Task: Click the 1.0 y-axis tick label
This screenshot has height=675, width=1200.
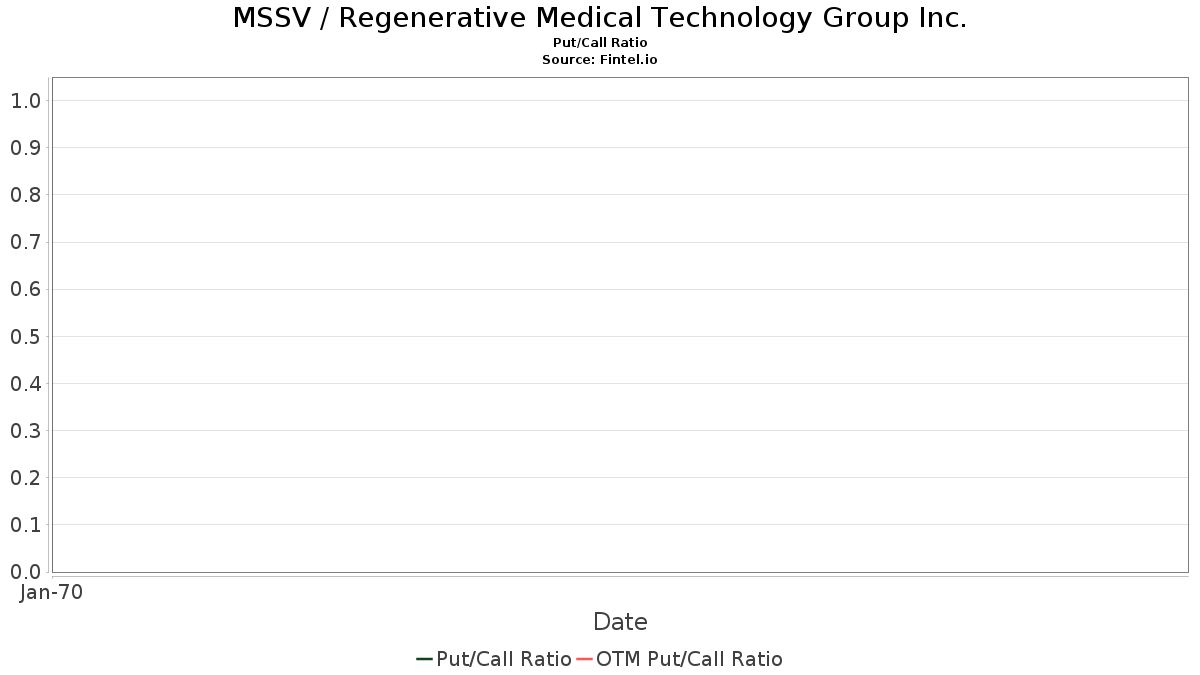Action: [x=25, y=101]
